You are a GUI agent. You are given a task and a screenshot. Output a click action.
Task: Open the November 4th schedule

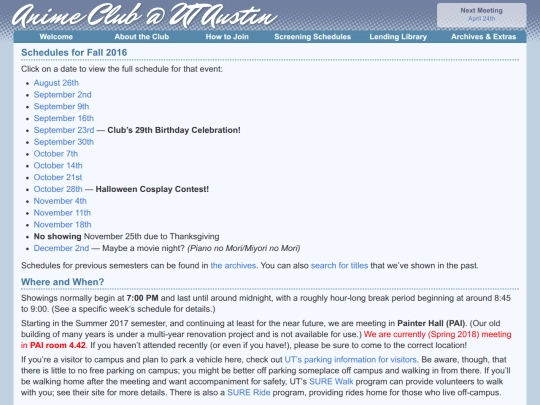click(x=60, y=201)
